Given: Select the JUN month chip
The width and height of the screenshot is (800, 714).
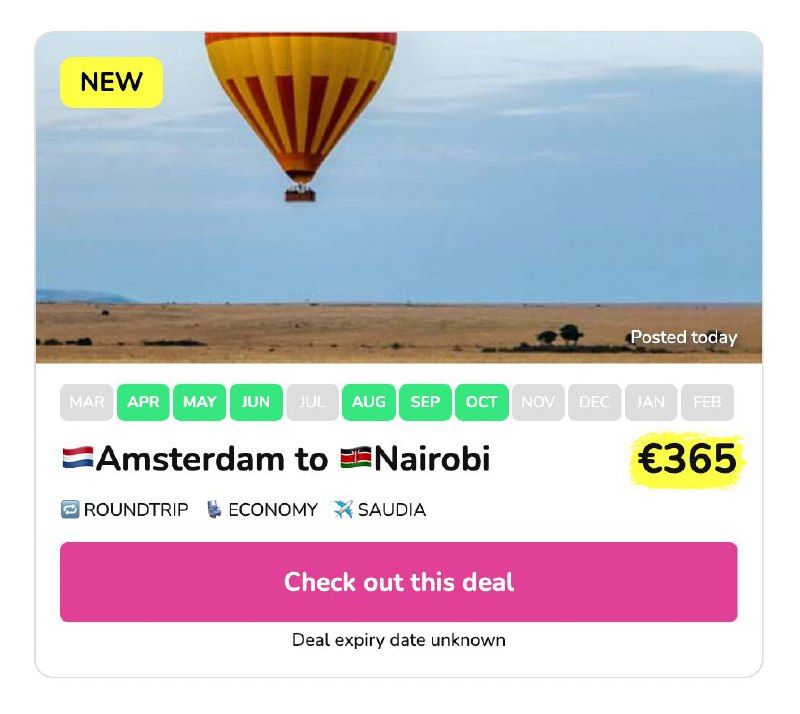Looking at the screenshot, I should (256, 402).
